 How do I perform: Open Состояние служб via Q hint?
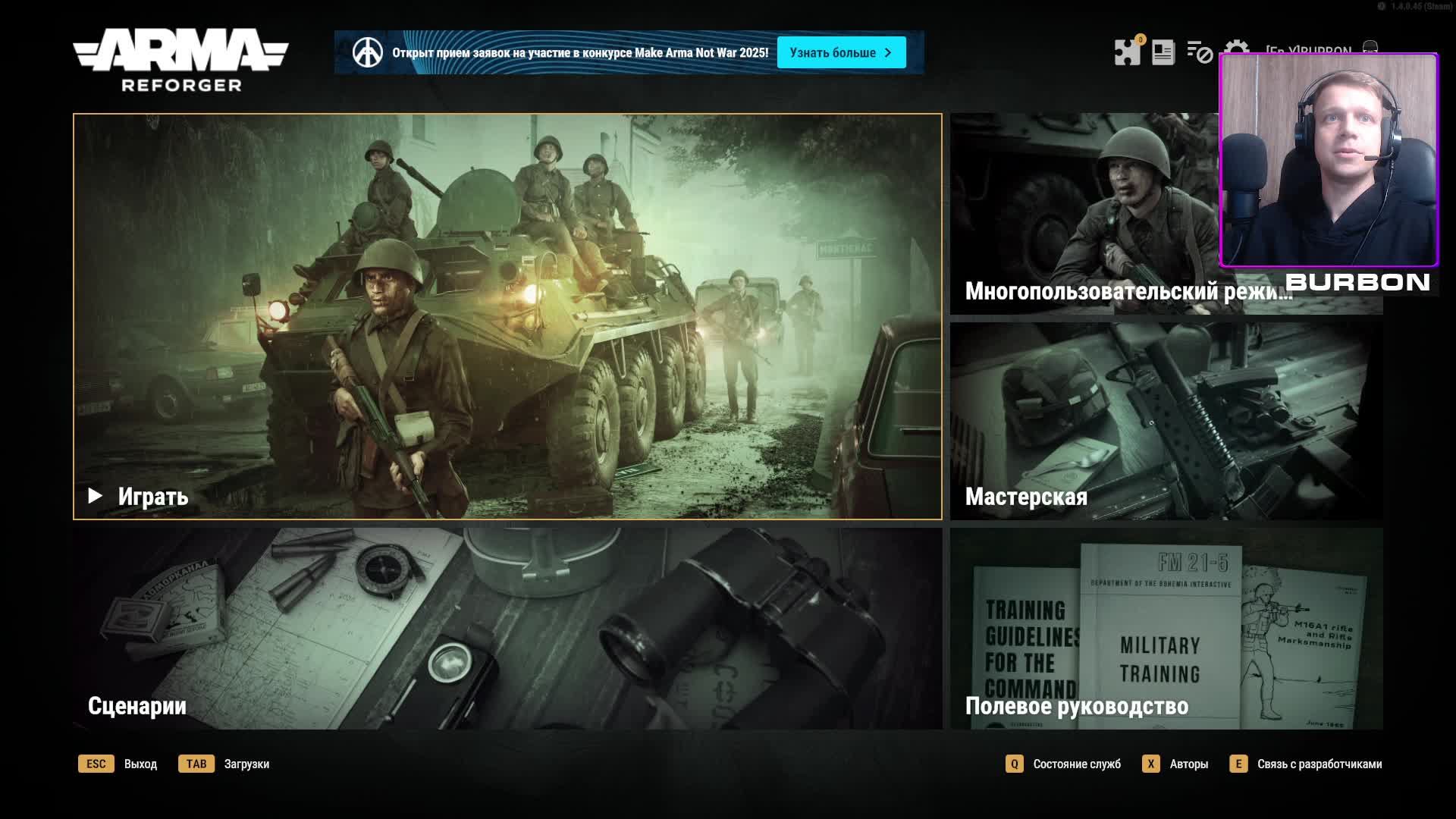click(1014, 764)
